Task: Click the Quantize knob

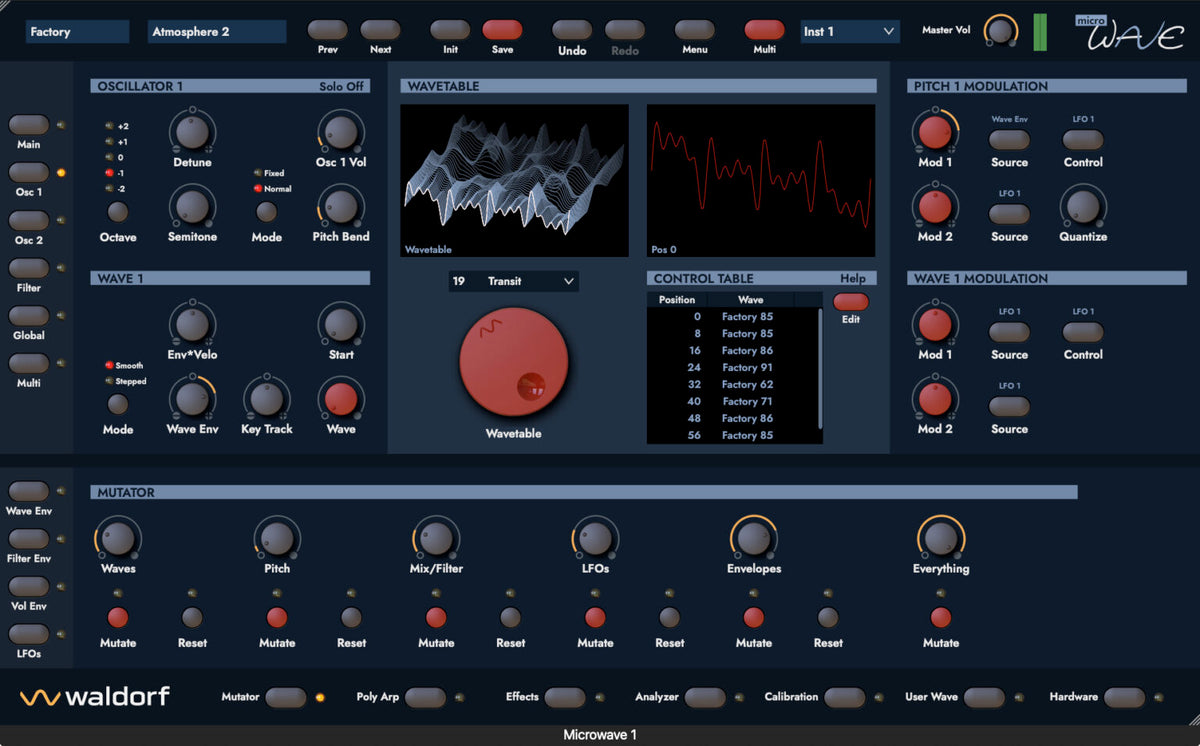Action: point(1083,206)
